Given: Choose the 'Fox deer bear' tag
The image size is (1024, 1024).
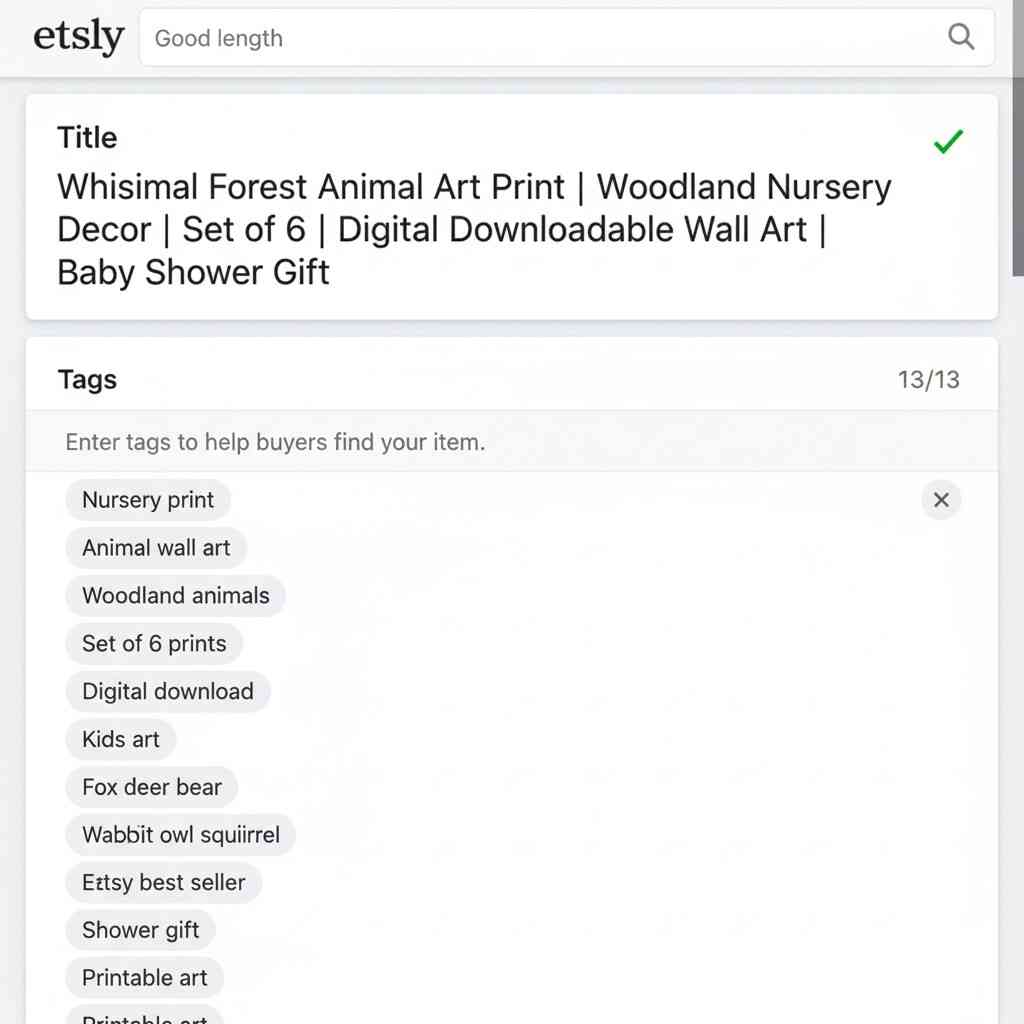Looking at the screenshot, I should click(x=152, y=788).
